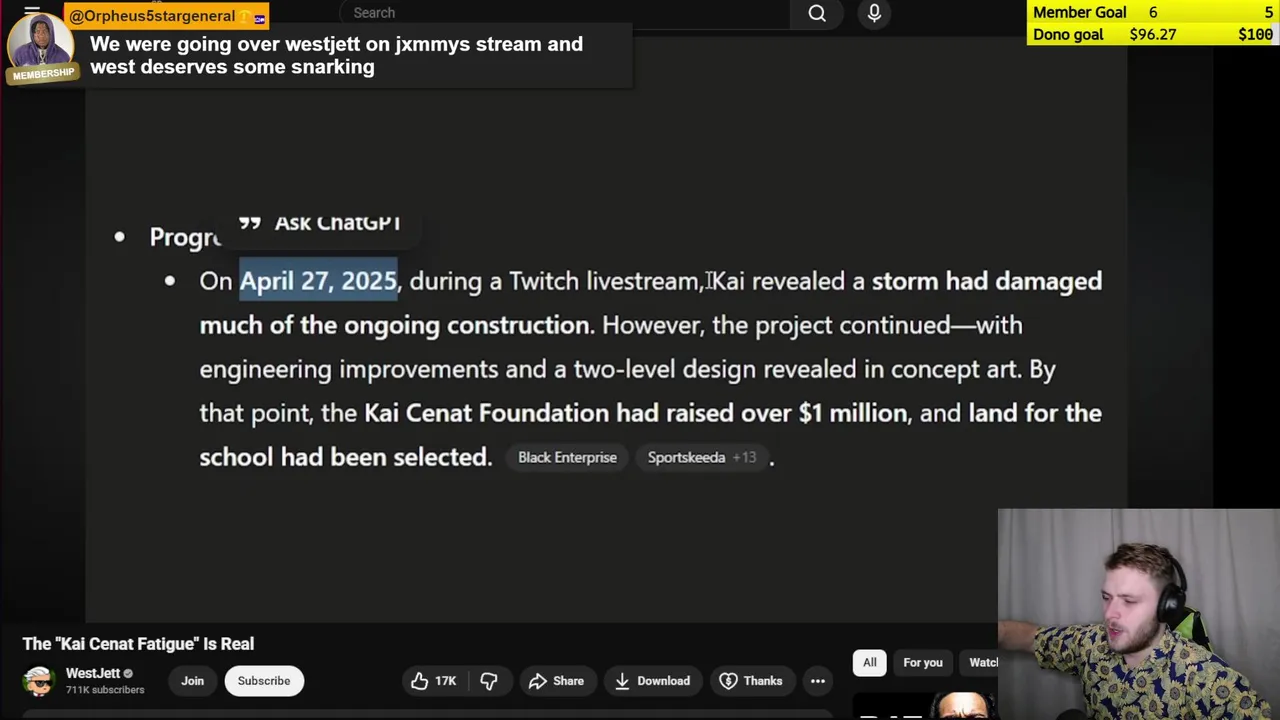Image resolution: width=1280 pixels, height=720 pixels.
Task: Like the video with thumbs up
Action: click(x=432, y=681)
